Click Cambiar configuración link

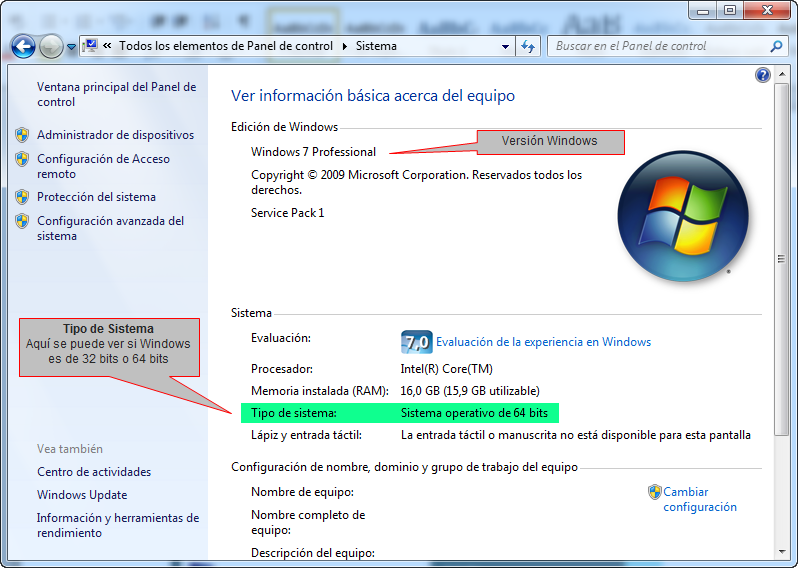click(700, 499)
